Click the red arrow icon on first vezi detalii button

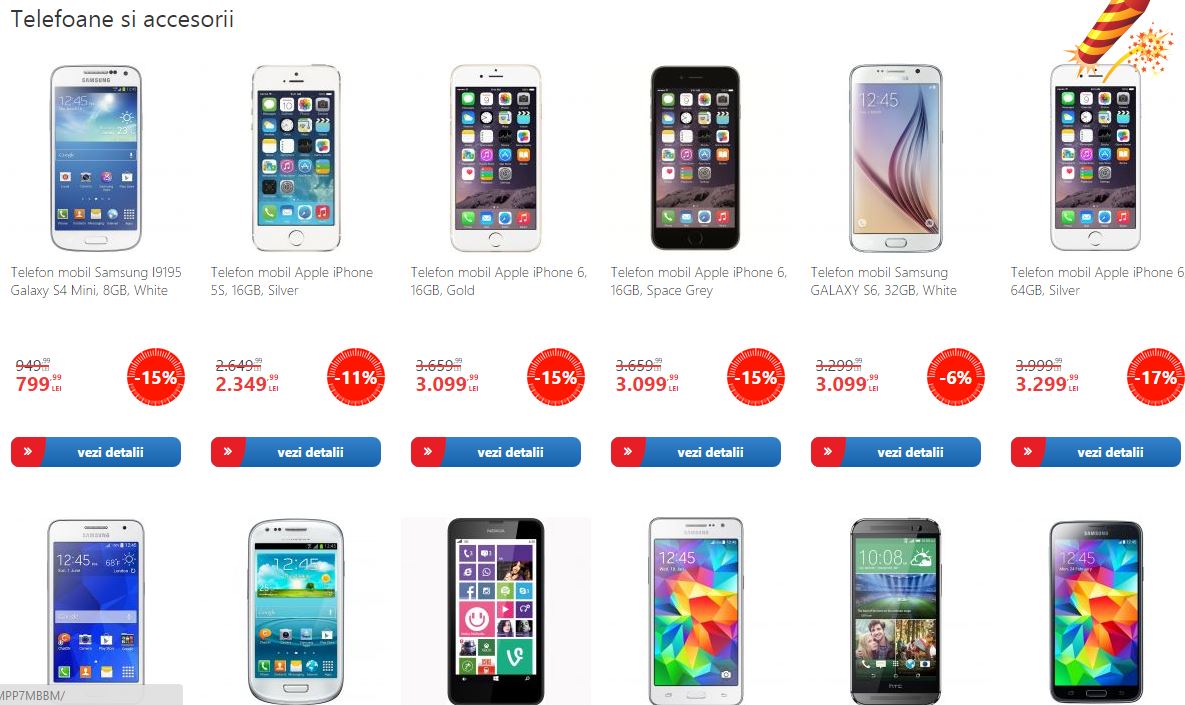pyautogui.click(x=28, y=452)
